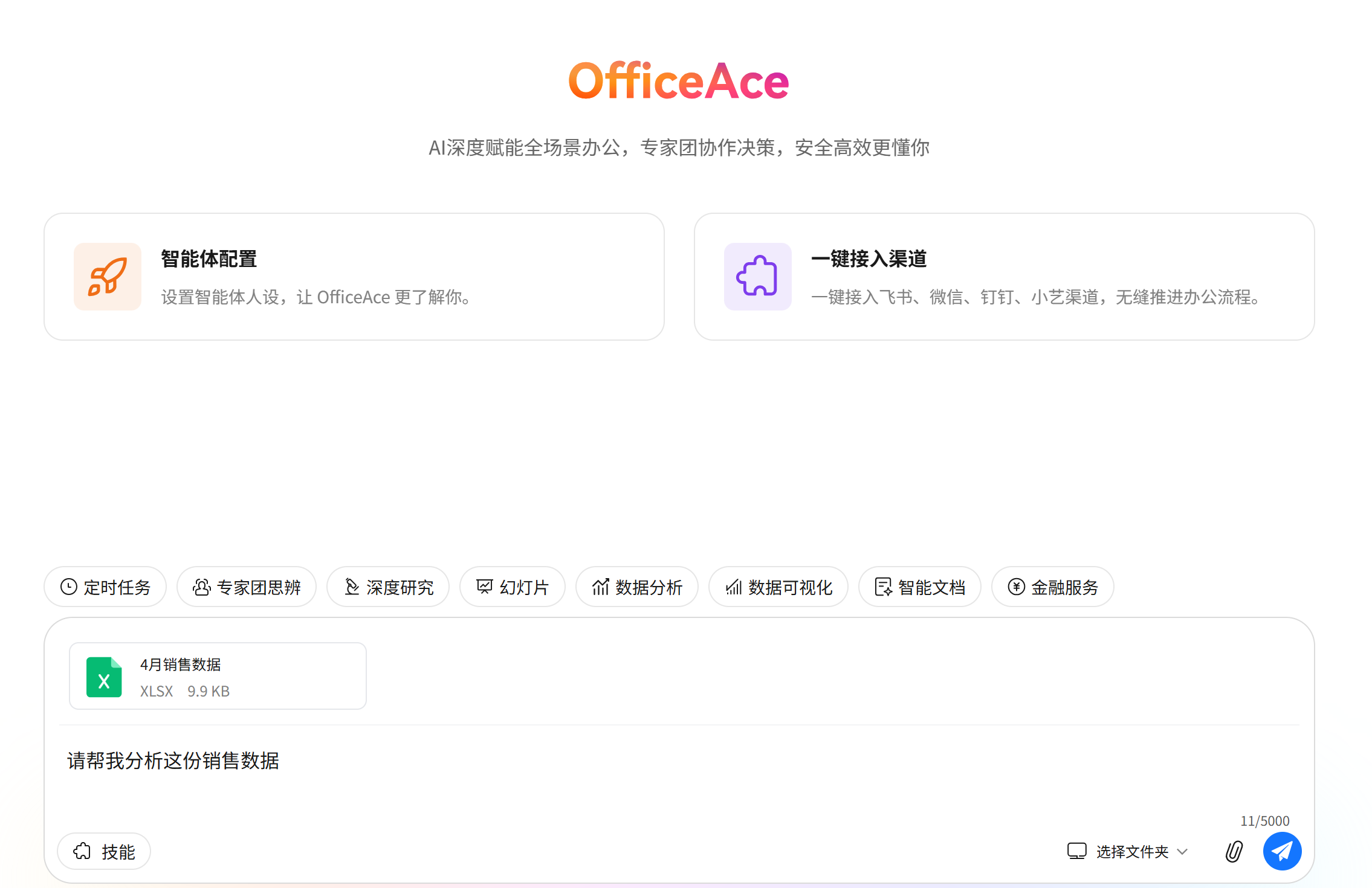
Task: Click the paperclip attach file icon
Action: tap(1234, 851)
